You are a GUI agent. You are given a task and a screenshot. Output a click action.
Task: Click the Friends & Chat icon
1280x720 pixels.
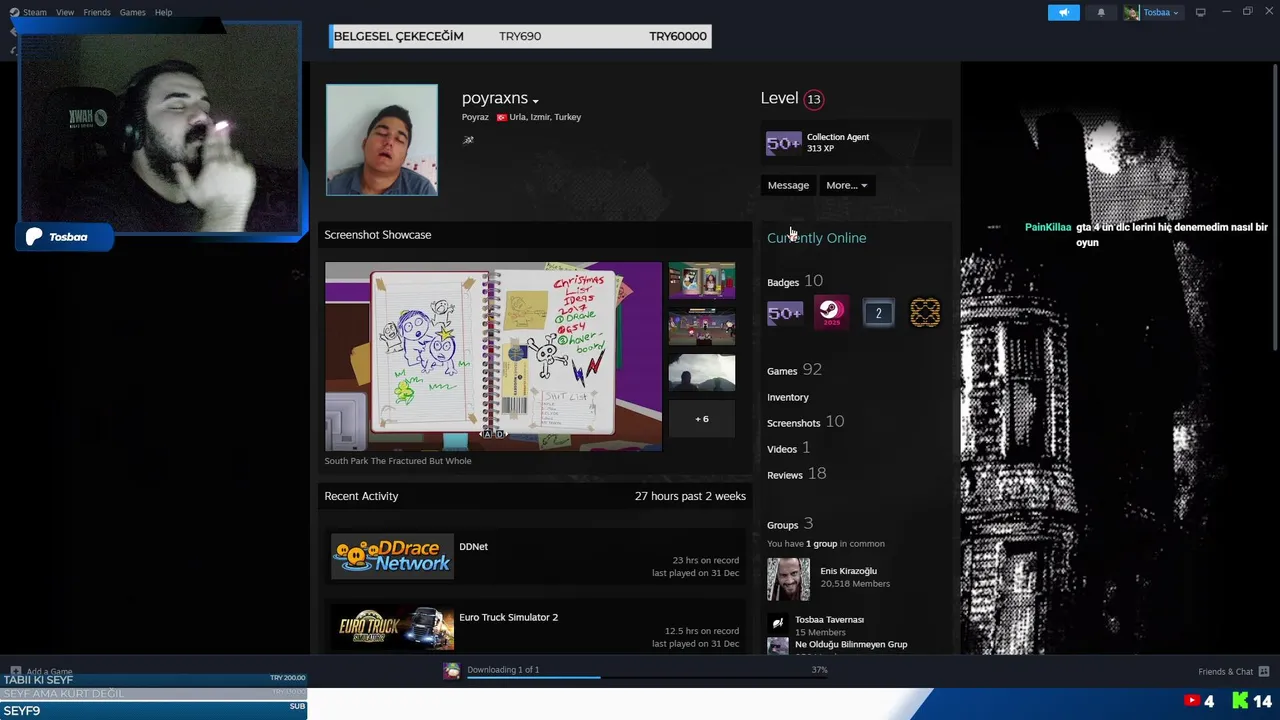(1264, 671)
